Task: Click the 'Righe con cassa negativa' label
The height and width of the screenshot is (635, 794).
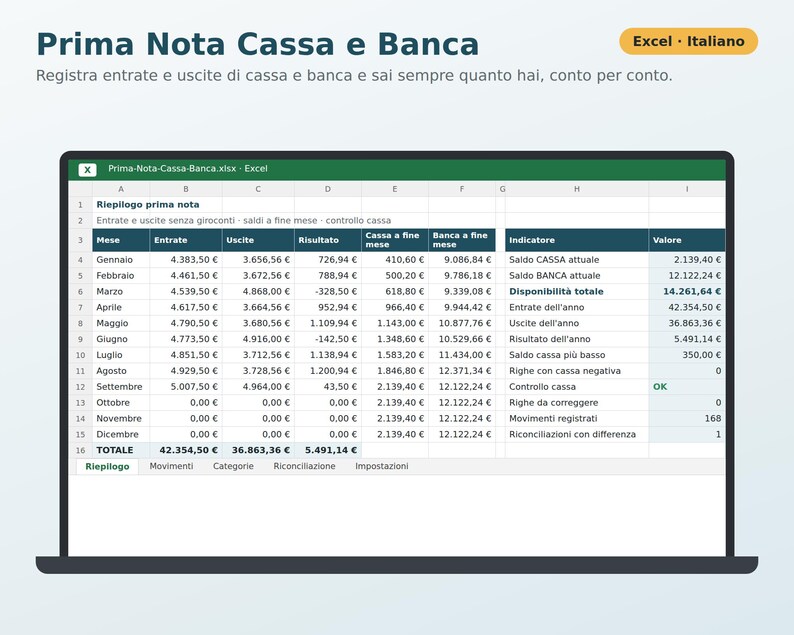Action: [577, 371]
